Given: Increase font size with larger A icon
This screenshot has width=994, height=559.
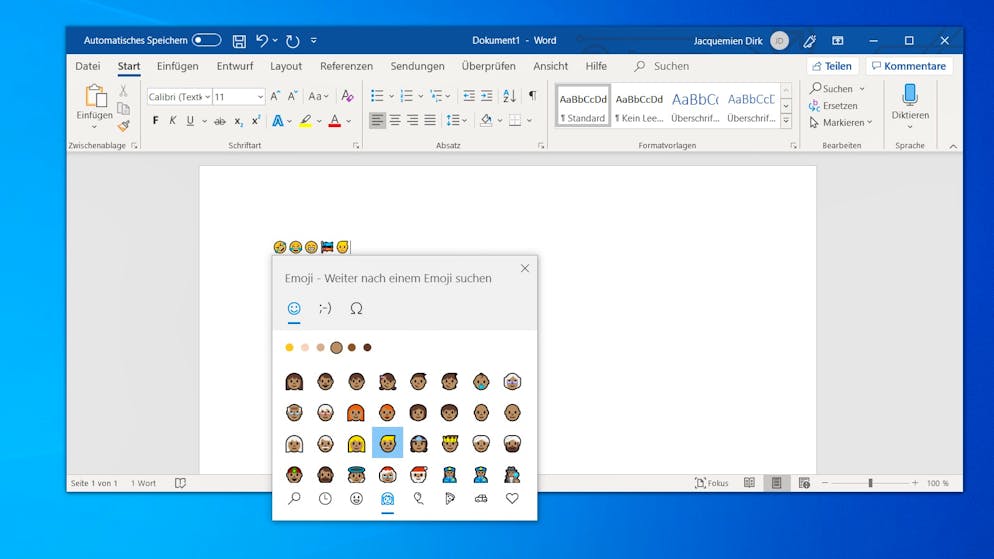Looking at the screenshot, I should [x=275, y=96].
